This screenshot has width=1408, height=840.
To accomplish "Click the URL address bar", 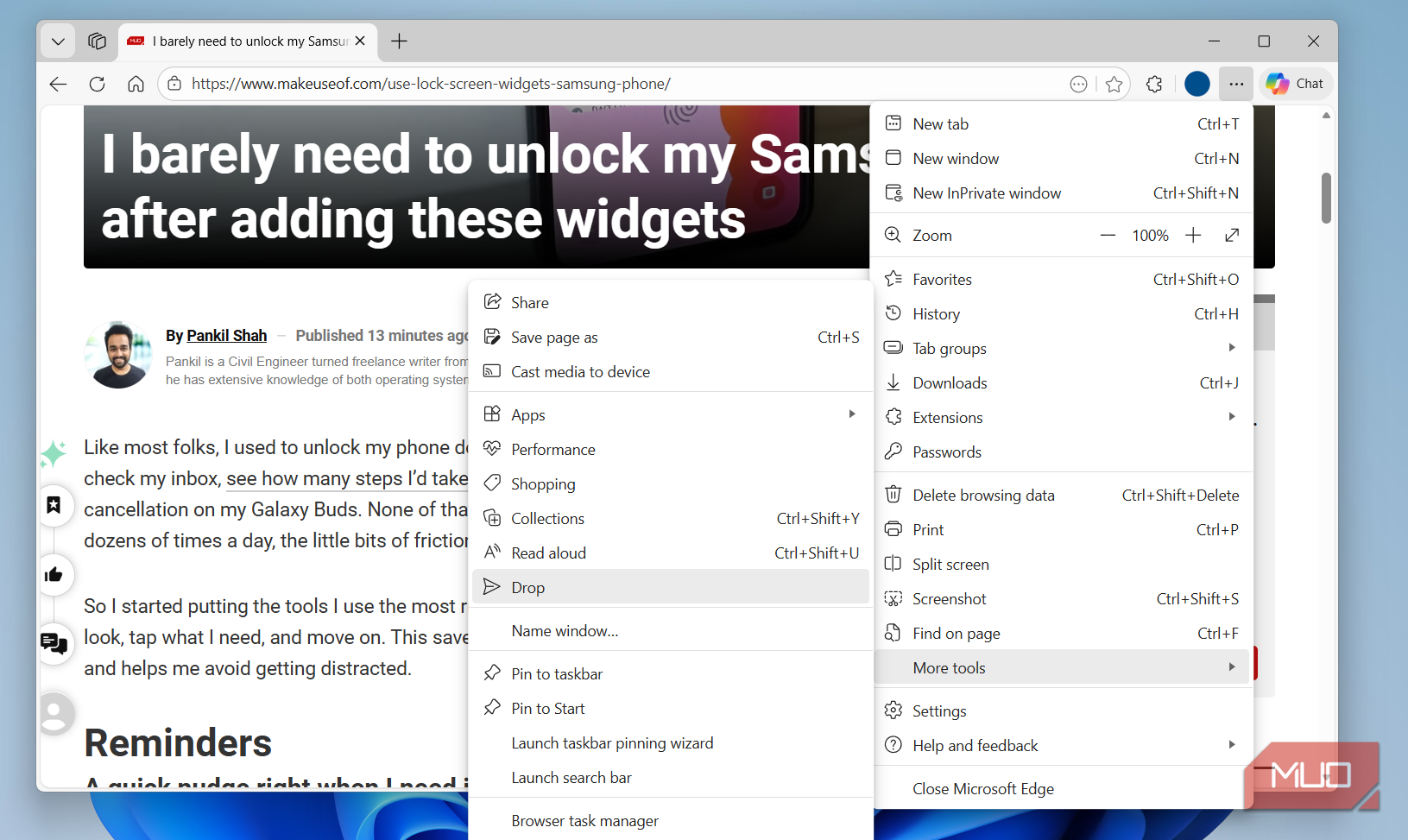I will 604,84.
